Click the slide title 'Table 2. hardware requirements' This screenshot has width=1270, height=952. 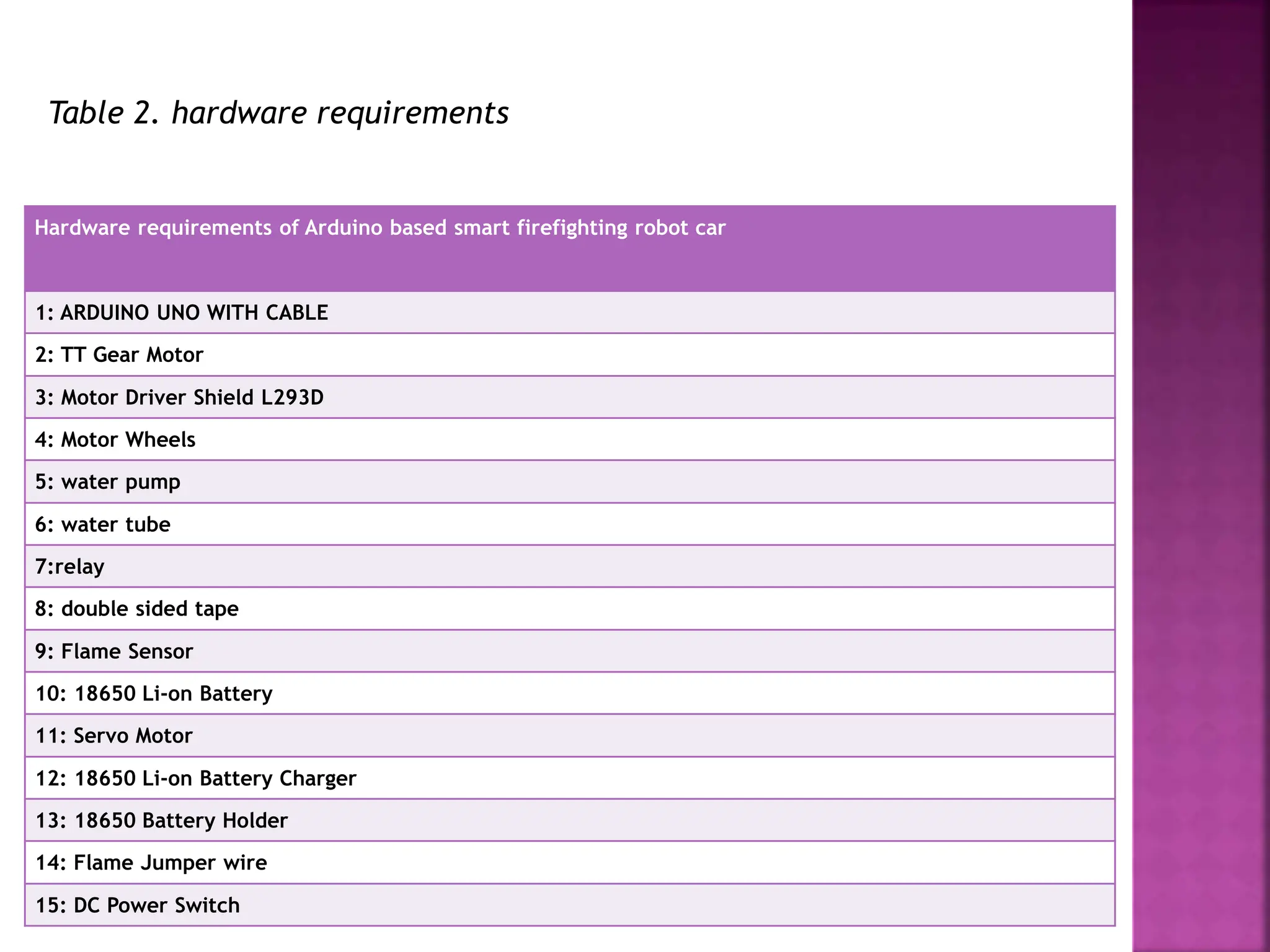click(x=278, y=113)
